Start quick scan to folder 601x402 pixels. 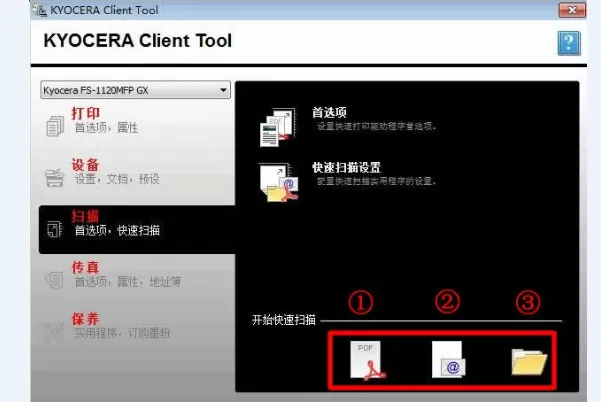click(x=529, y=361)
